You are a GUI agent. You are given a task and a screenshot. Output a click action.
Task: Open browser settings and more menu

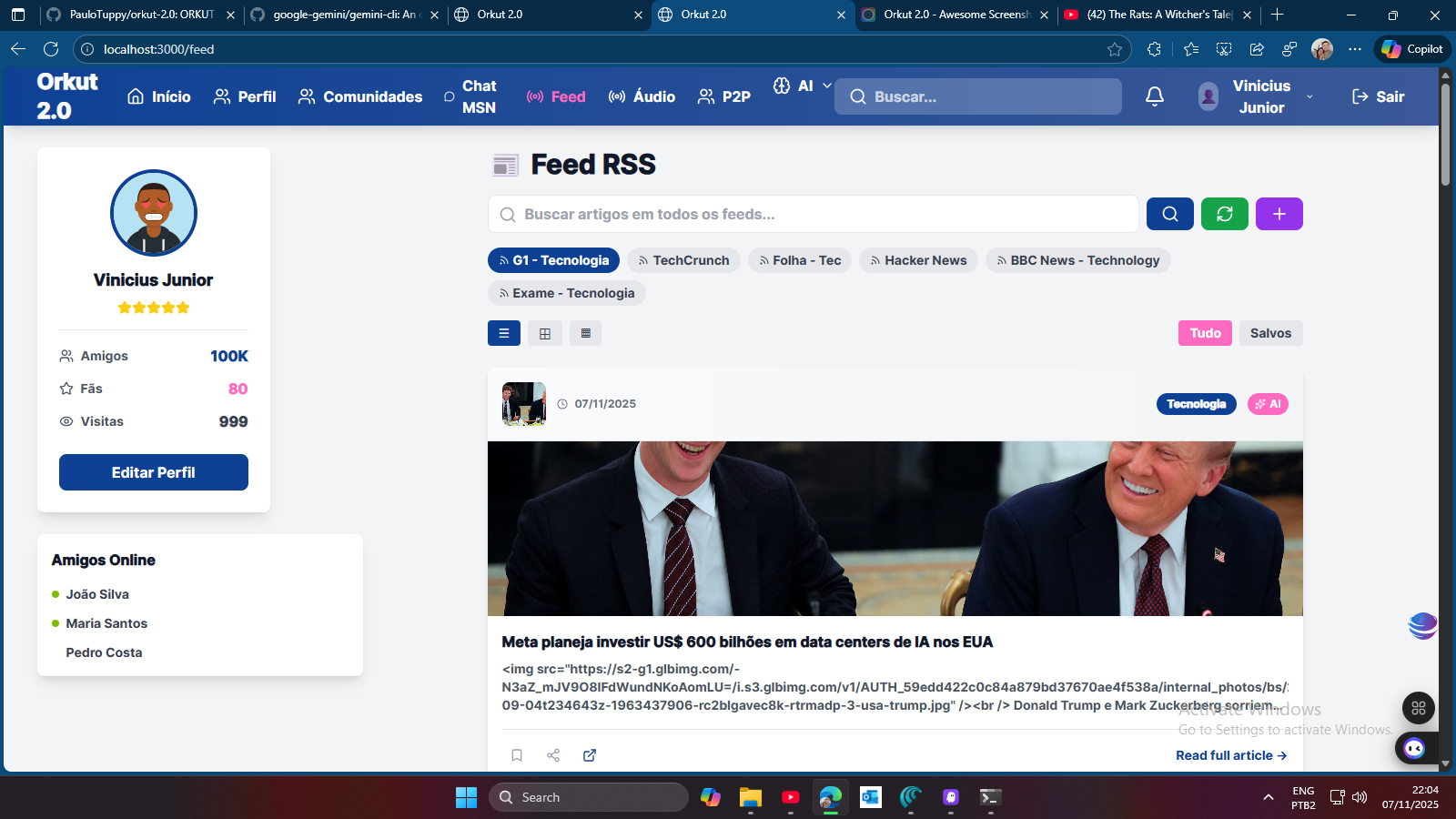tap(1355, 49)
